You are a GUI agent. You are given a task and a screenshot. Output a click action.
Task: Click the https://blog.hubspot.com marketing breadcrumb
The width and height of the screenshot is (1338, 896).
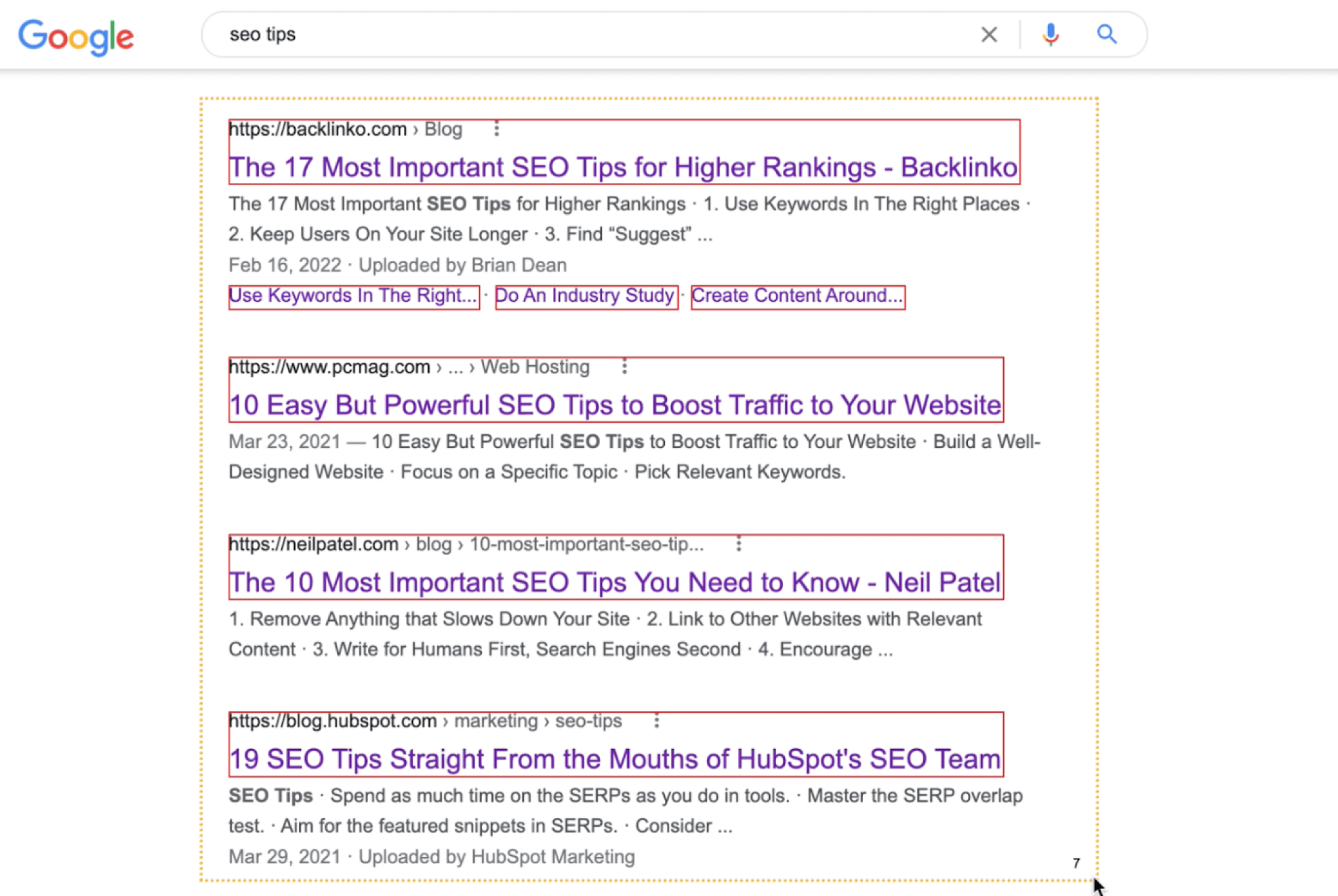pos(426,720)
